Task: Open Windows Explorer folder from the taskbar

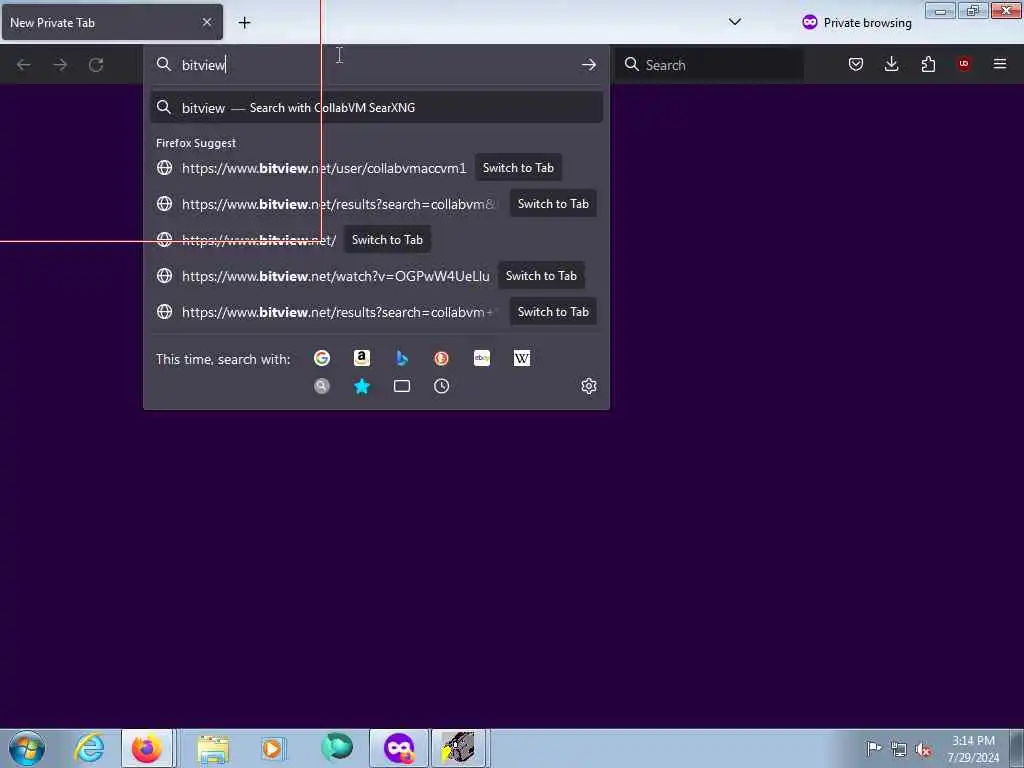Action: [x=214, y=748]
